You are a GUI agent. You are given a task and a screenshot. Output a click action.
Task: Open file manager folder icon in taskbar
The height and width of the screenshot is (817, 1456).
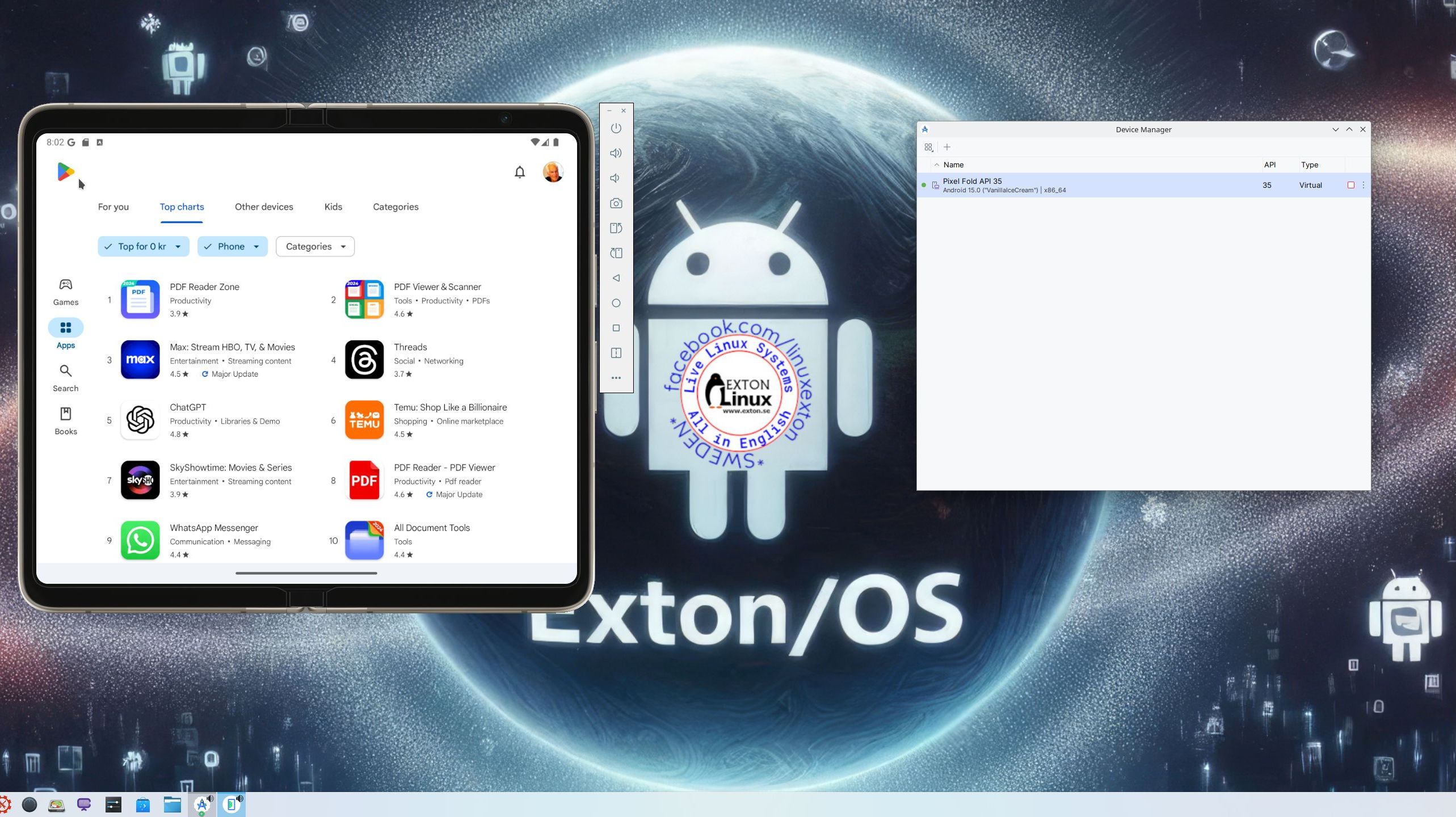coord(172,805)
